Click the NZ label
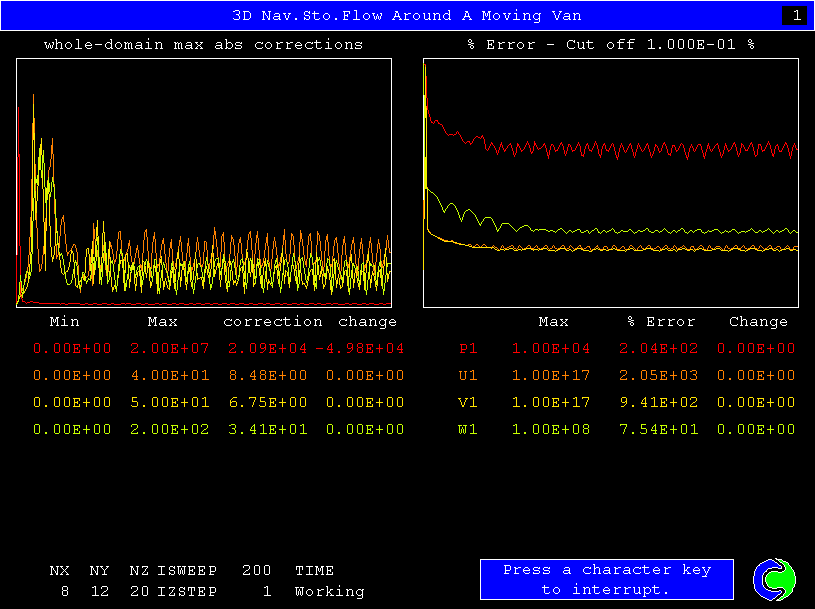815x609 pixels. (x=139, y=571)
